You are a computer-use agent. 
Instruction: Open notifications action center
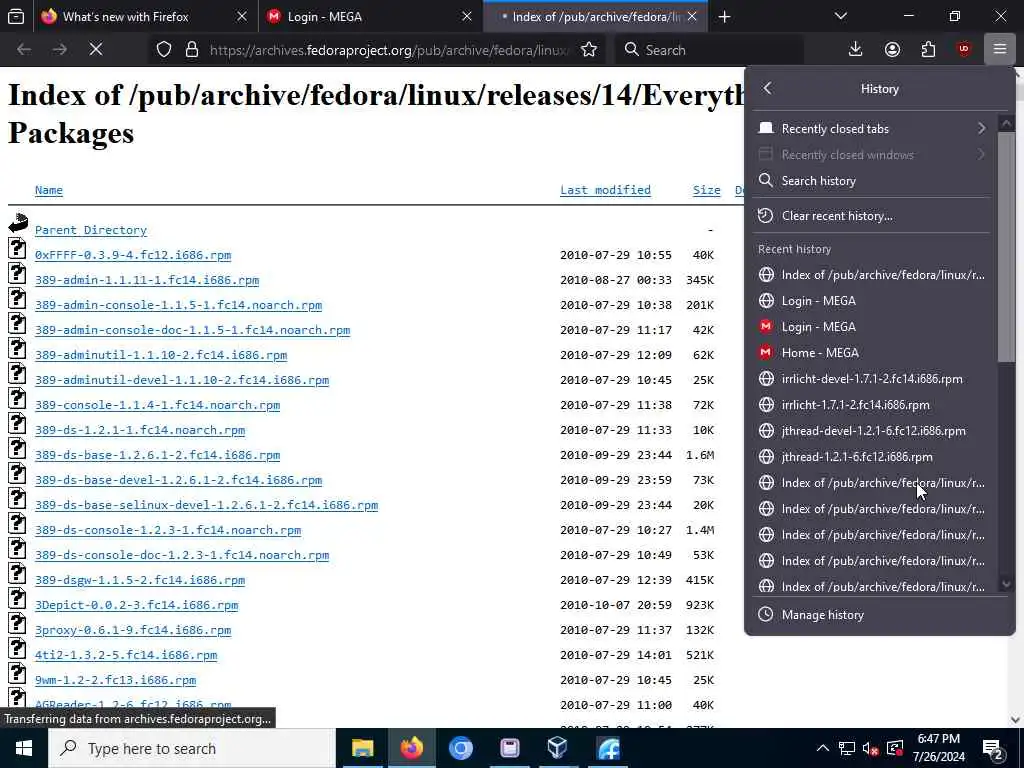(x=993, y=748)
